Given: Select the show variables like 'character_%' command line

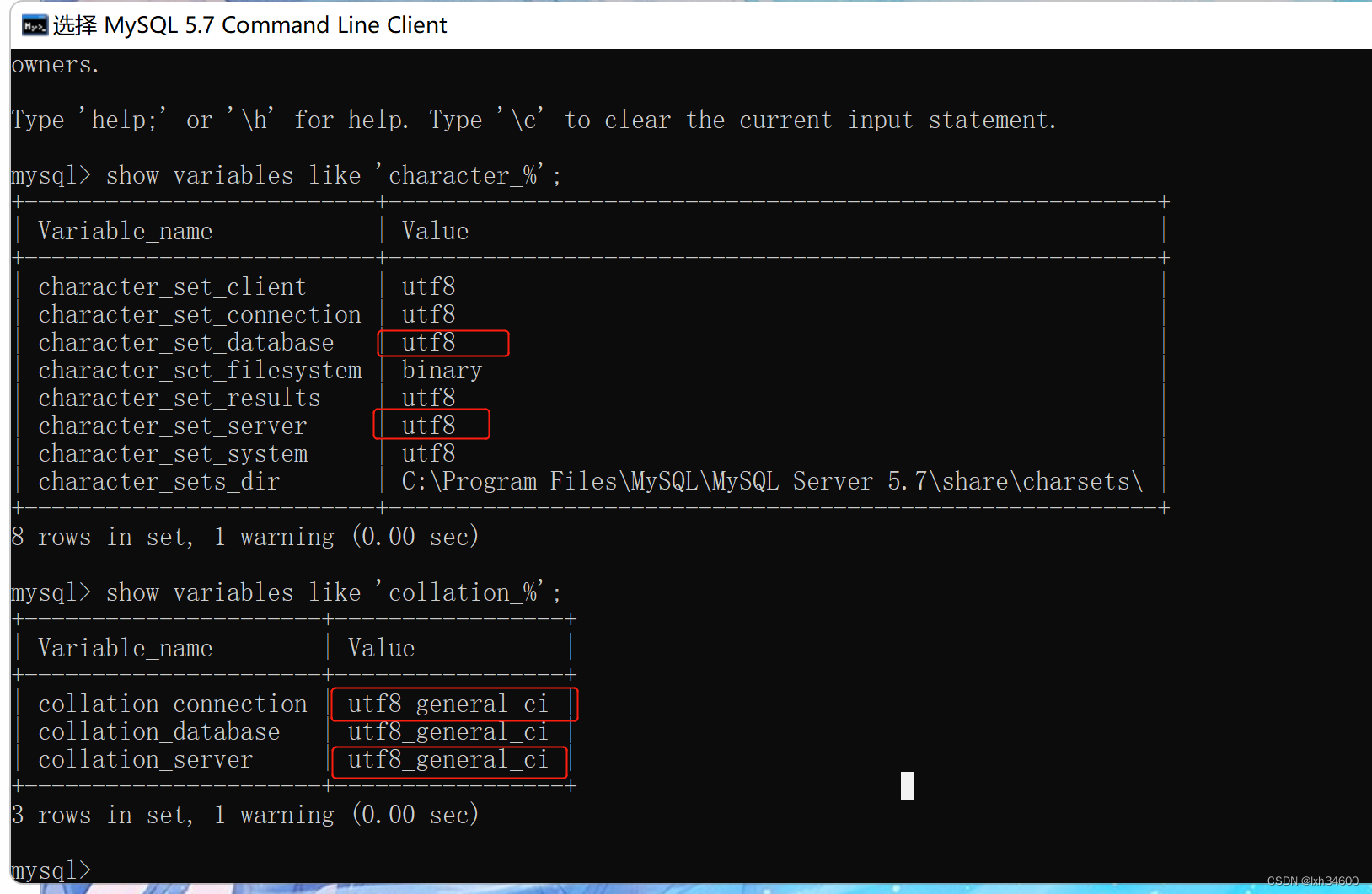Looking at the screenshot, I should click(x=287, y=174).
